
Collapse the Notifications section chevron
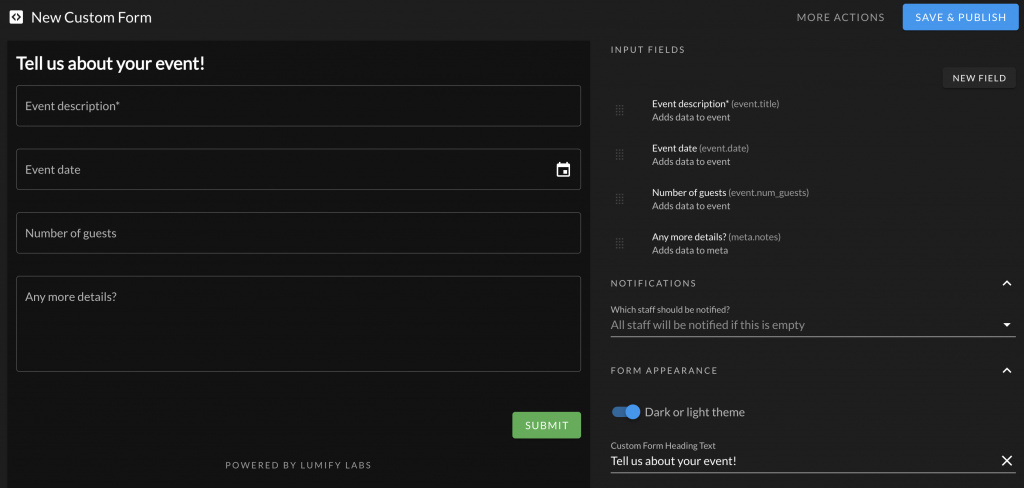1006,284
